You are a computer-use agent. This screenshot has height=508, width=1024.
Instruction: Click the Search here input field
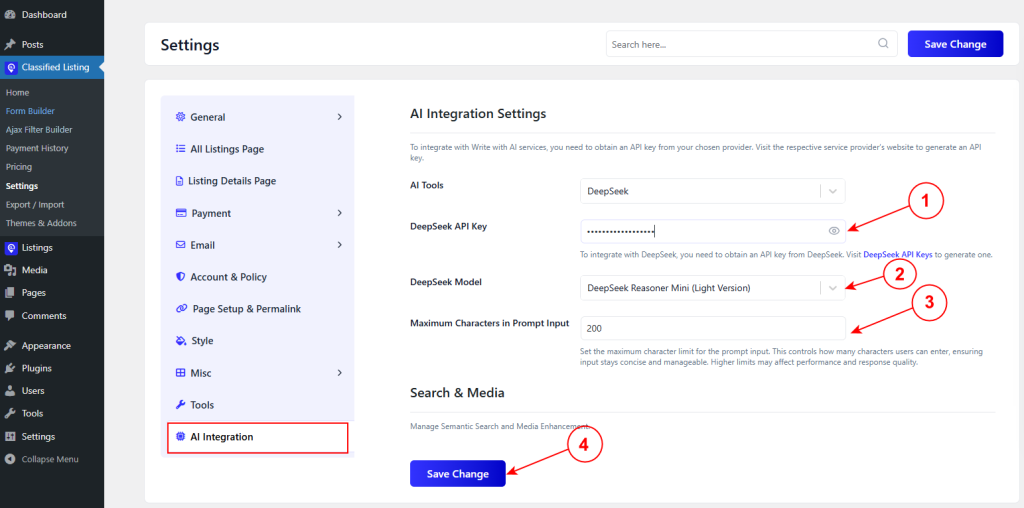click(752, 44)
